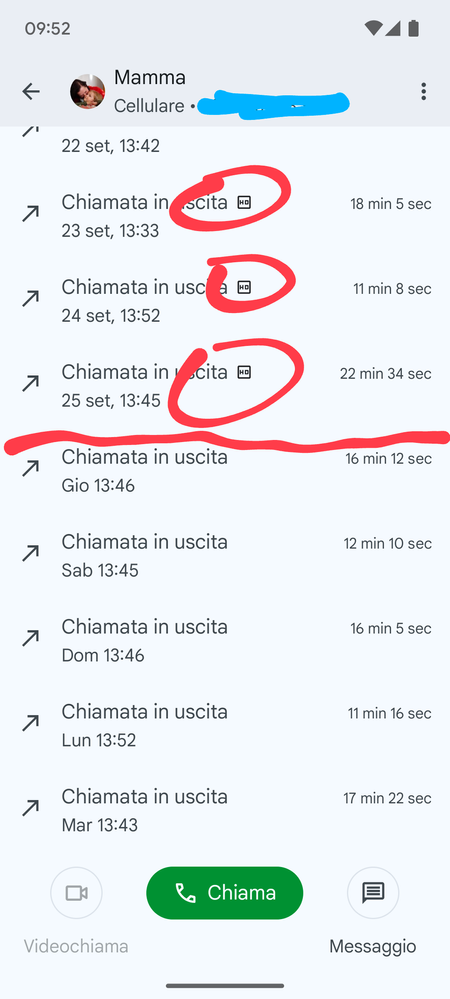Tap outgoing arrow icon of Sab 13:45 call

(x=31, y=553)
